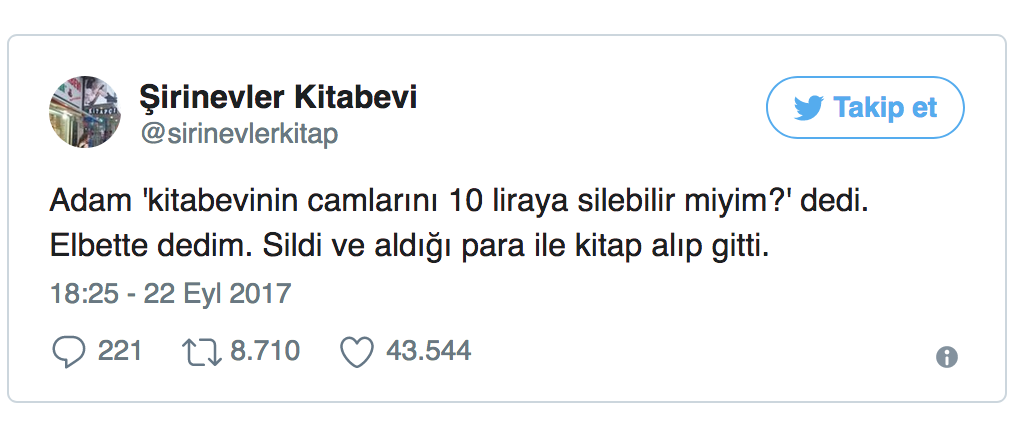
Task: Open the tweet's 18:25 time link
Action: 83,294
